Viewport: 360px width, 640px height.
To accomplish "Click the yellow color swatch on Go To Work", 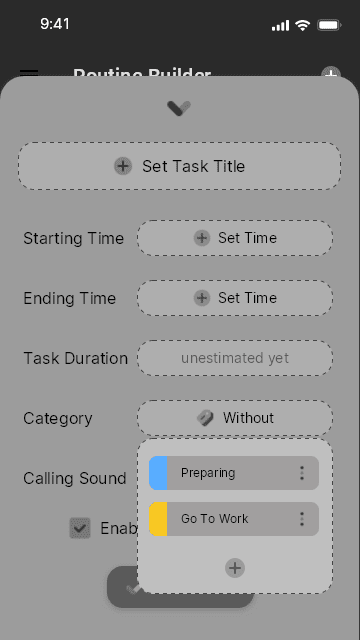I will (158, 519).
